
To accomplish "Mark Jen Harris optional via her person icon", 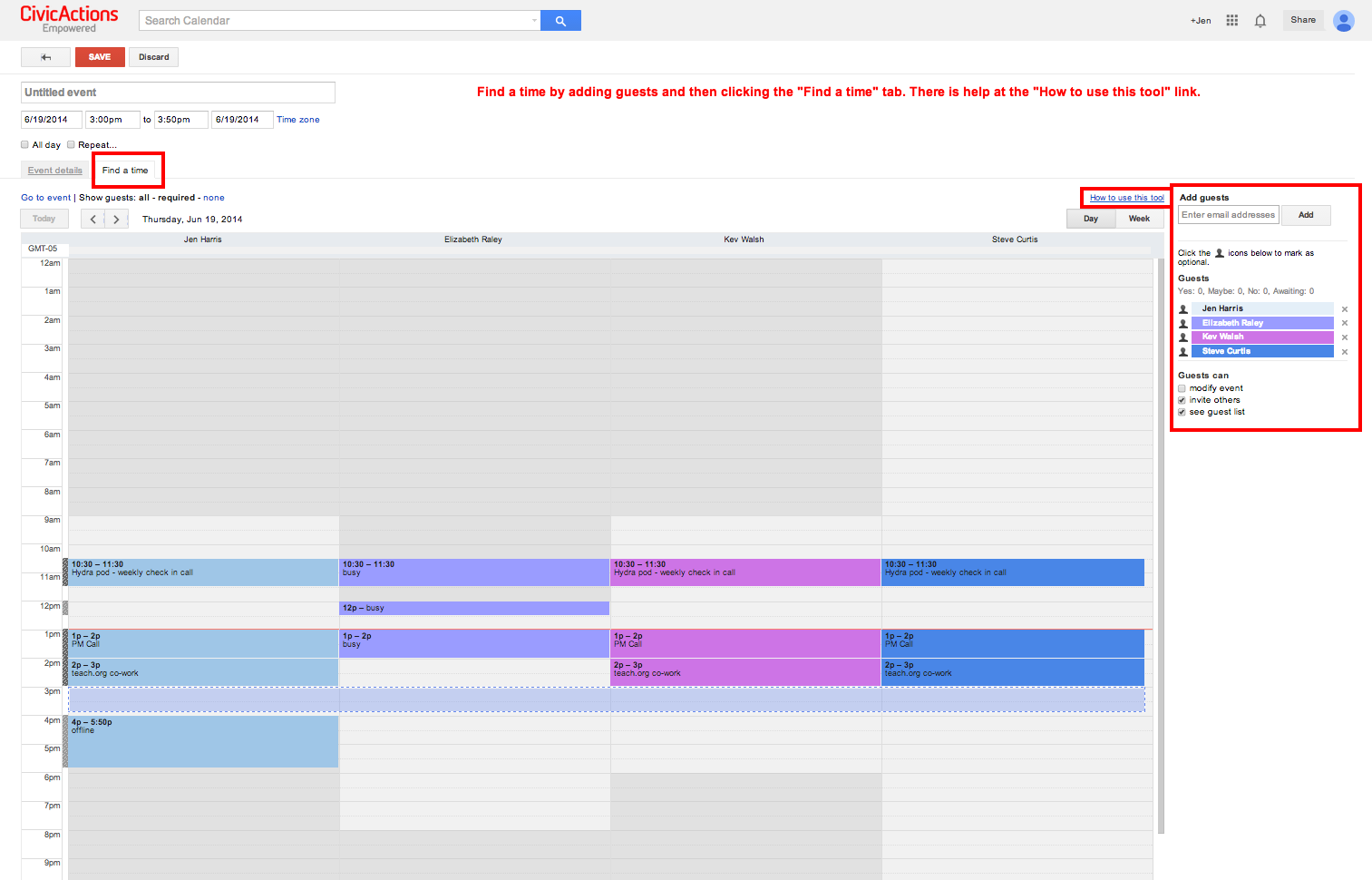I will [x=1182, y=308].
